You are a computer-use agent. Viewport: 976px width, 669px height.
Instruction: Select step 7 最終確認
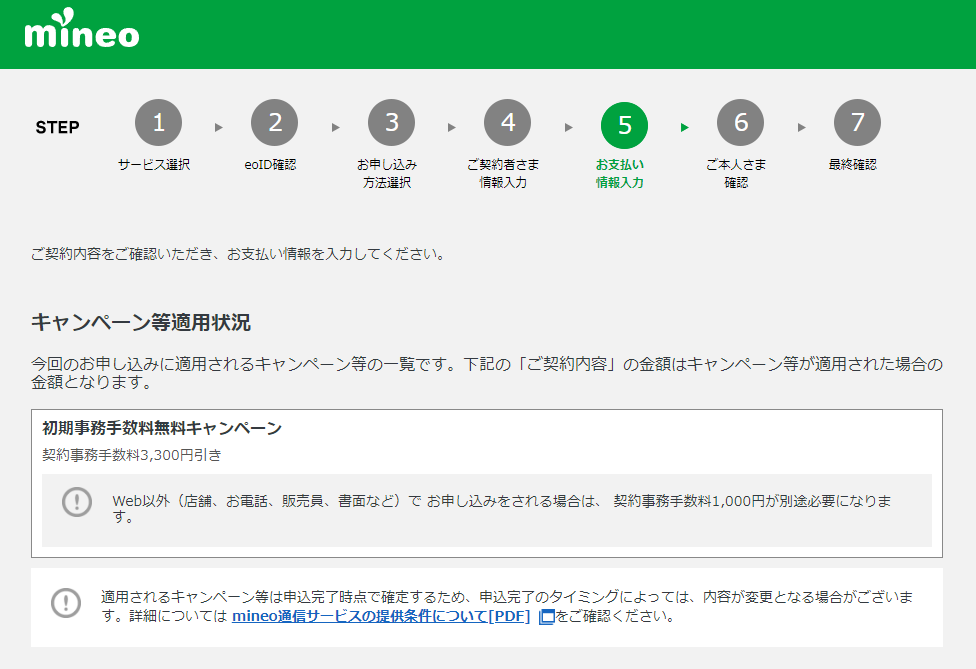pyautogui.click(x=857, y=123)
